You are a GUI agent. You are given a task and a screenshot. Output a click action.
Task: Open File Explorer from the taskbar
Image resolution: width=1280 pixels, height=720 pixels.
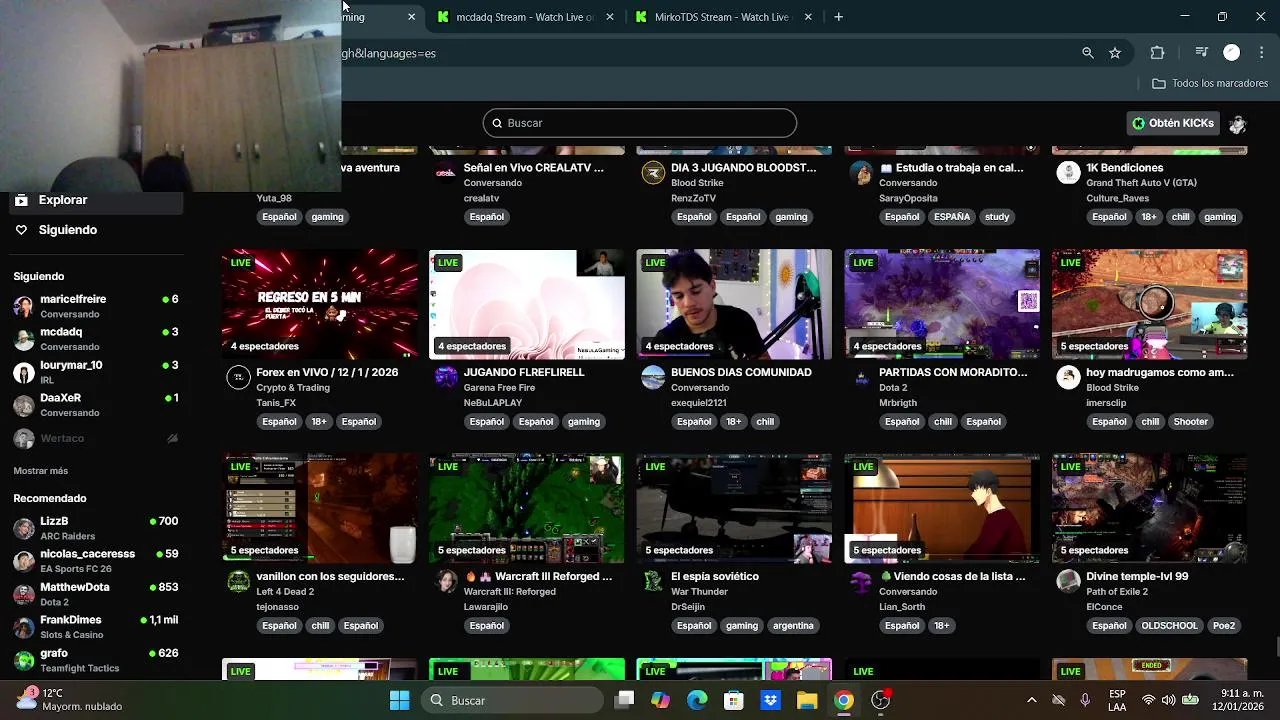pos(807,701)
